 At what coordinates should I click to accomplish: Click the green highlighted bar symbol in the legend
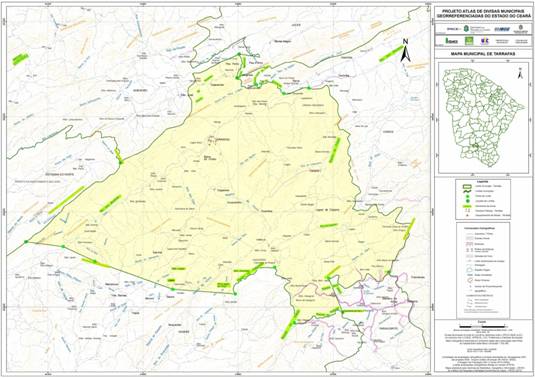[467, 206]
